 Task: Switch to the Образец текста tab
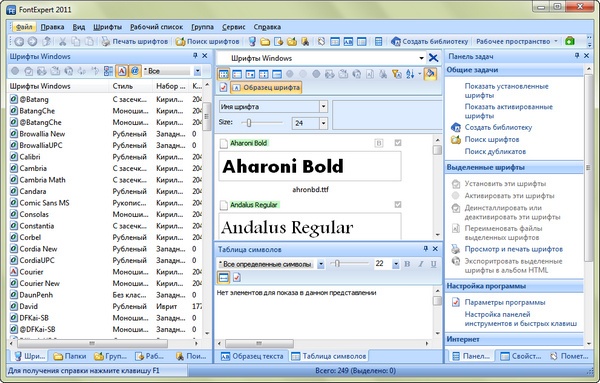[252, 356]
